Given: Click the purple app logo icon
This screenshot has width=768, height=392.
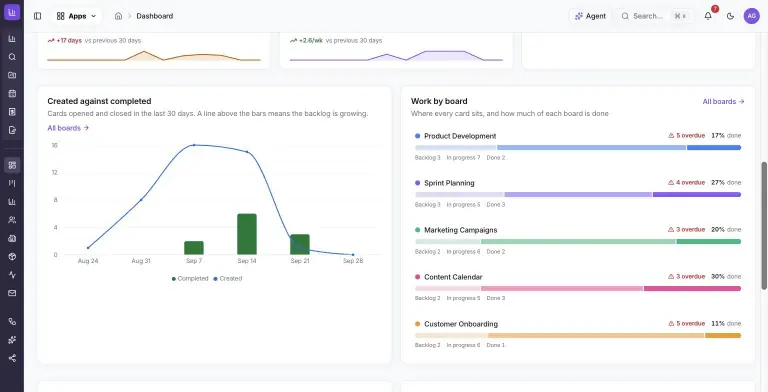Looking at the screenshot, I should point(12,12).
